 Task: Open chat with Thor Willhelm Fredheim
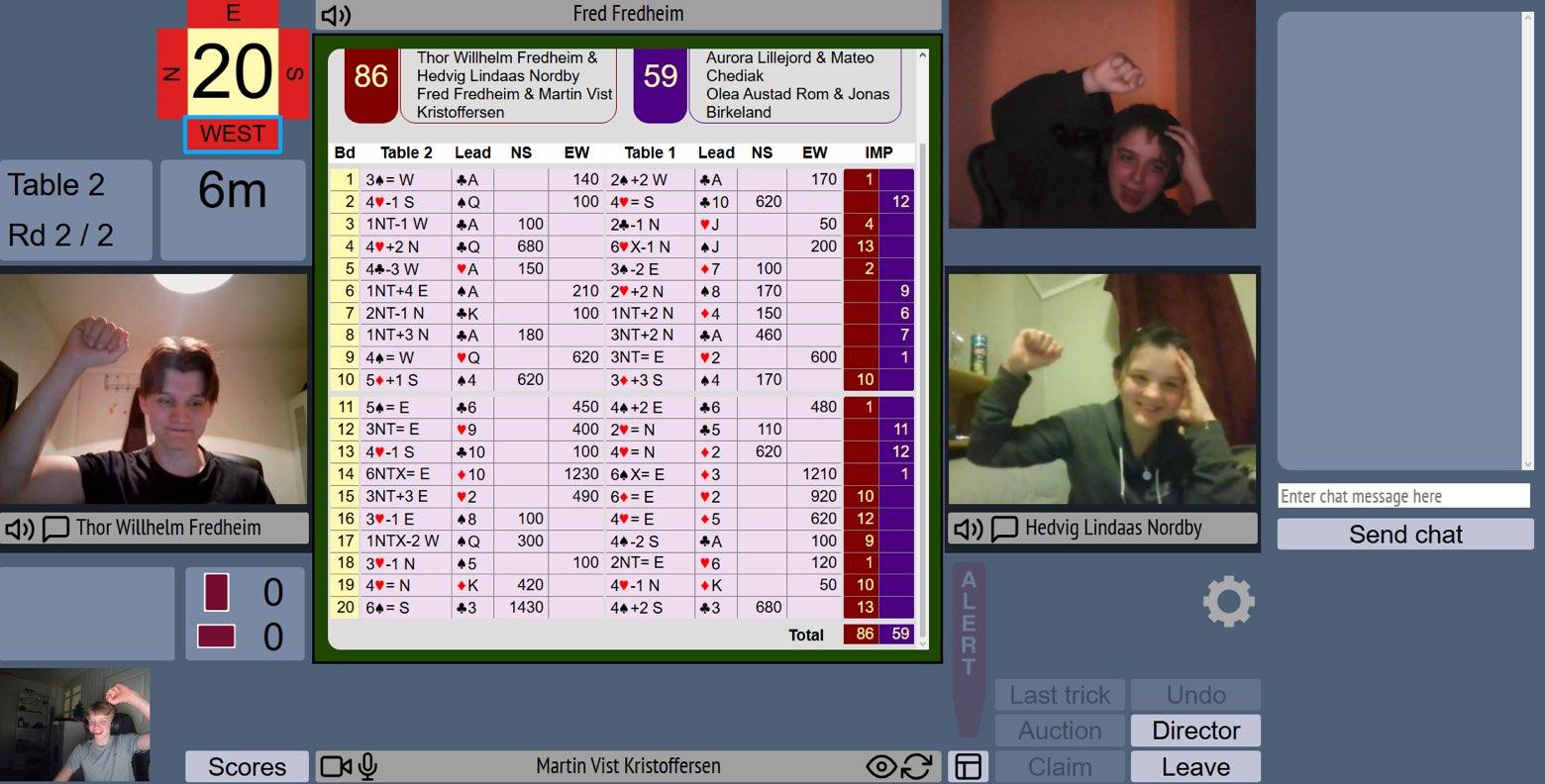click(55, 529)
